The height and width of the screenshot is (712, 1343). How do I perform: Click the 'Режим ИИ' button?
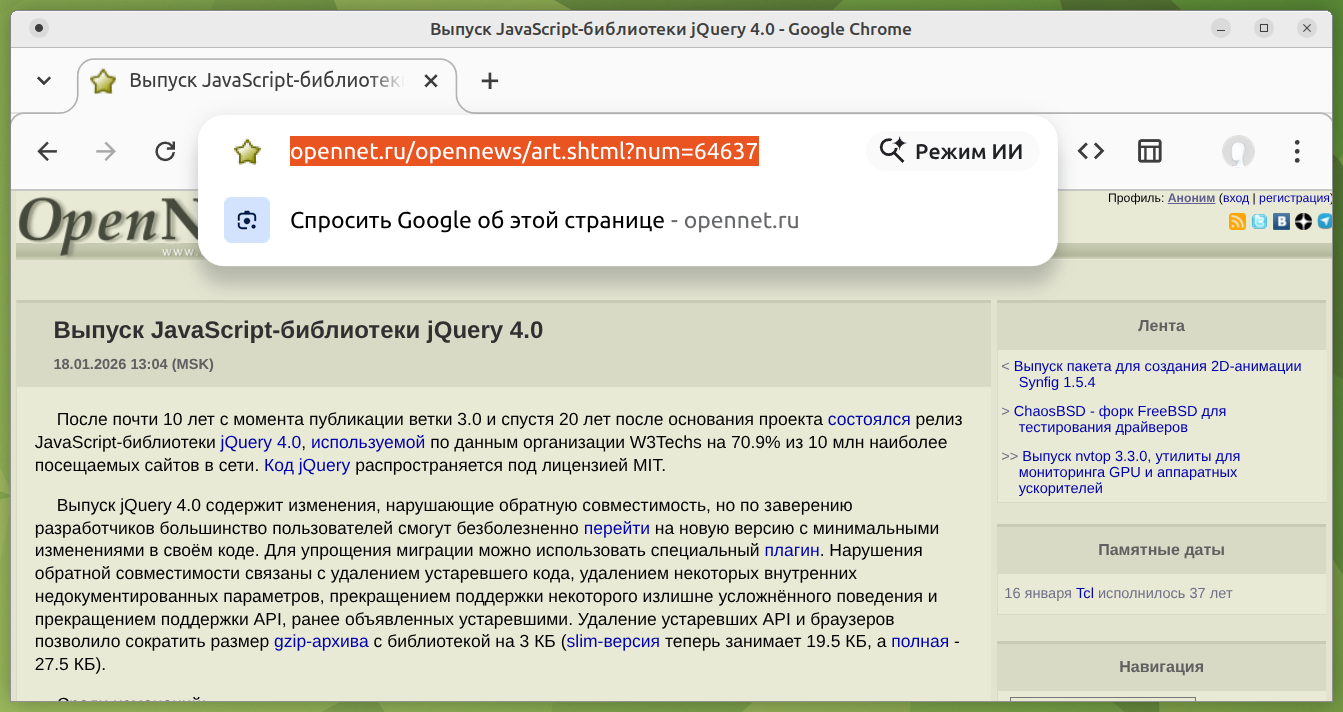click(951, 152)
